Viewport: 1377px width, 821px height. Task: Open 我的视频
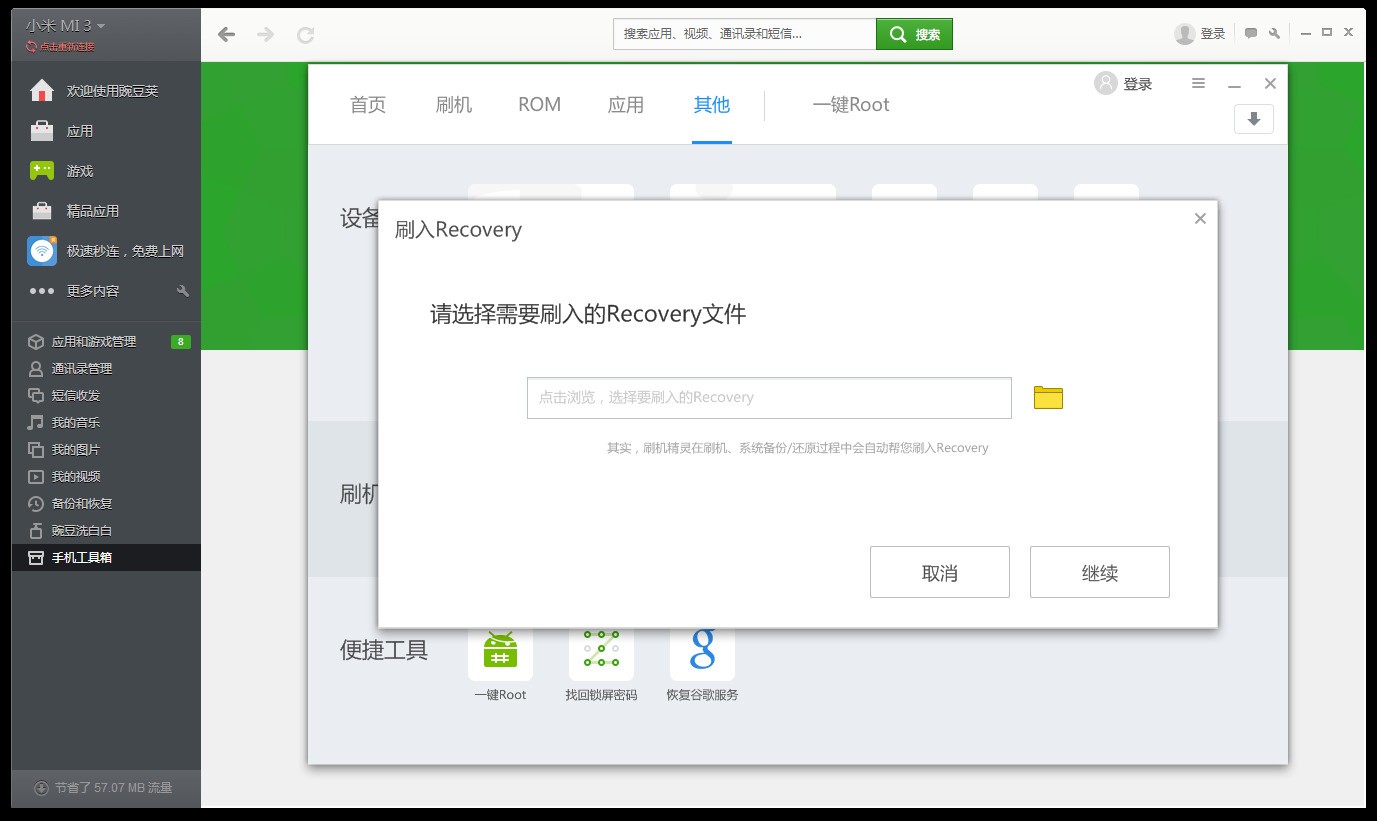(106, 477)
